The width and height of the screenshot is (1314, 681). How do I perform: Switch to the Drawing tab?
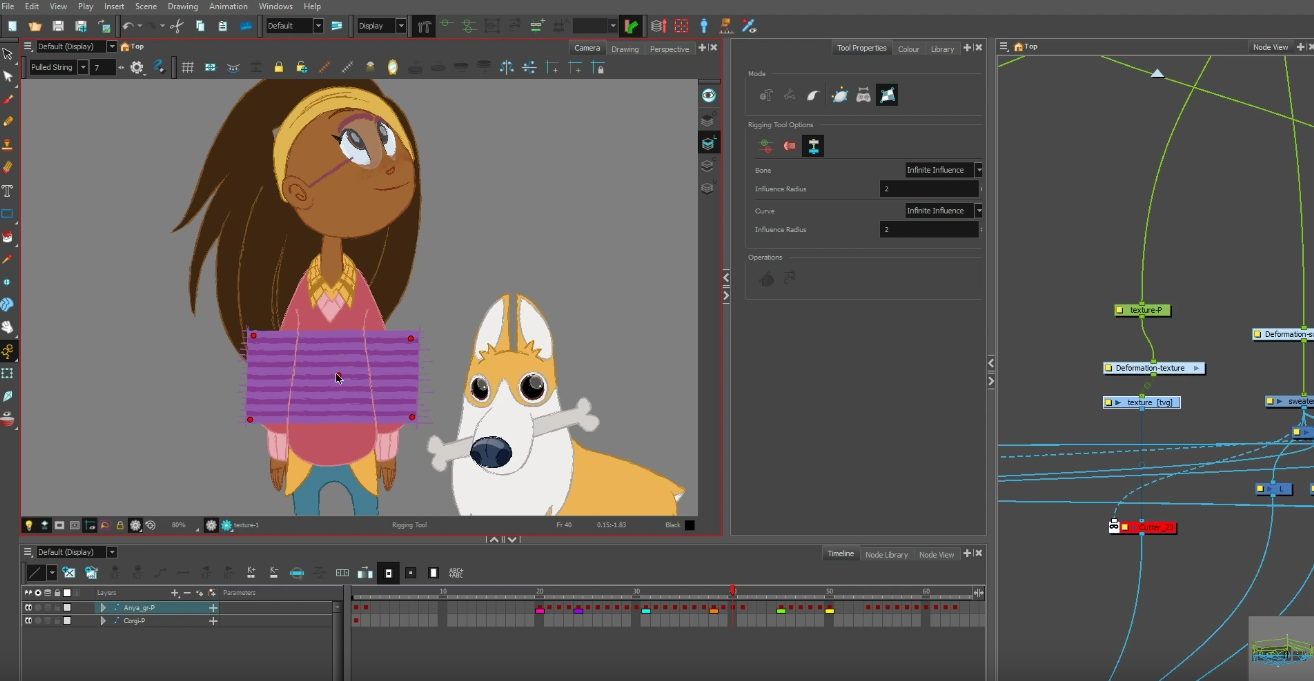pos(625,49)
